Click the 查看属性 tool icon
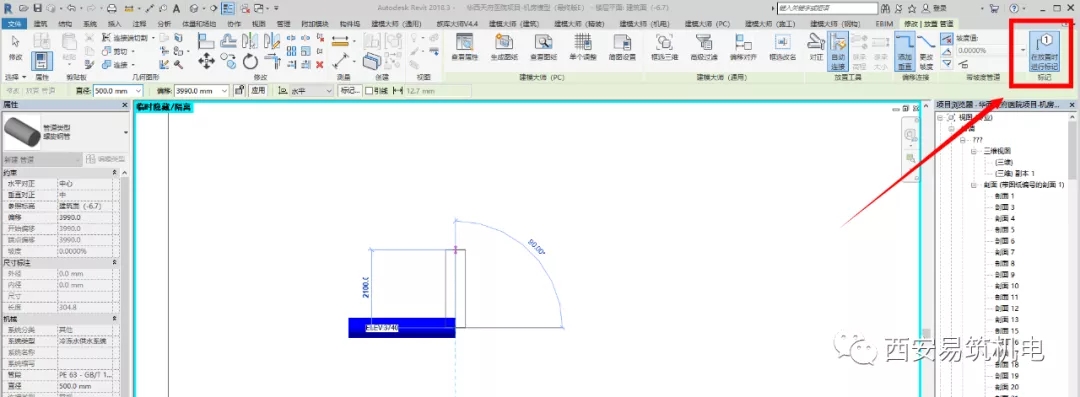1080x397 pixels. [466, 47]
